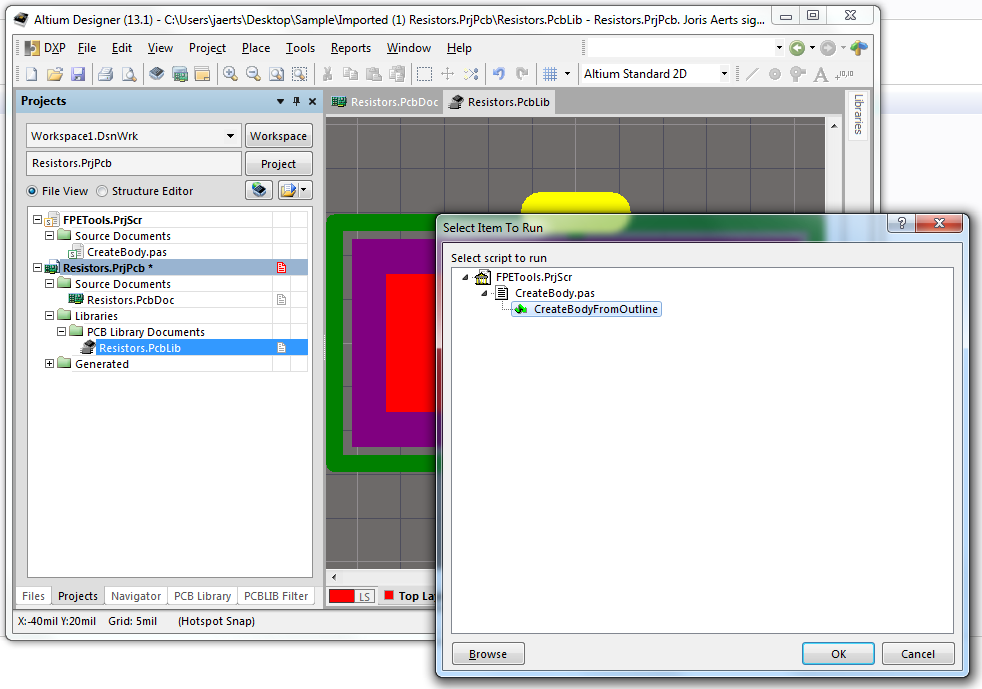Click the Place Coordinate icon
982x689 pixels.
point(844,74)
